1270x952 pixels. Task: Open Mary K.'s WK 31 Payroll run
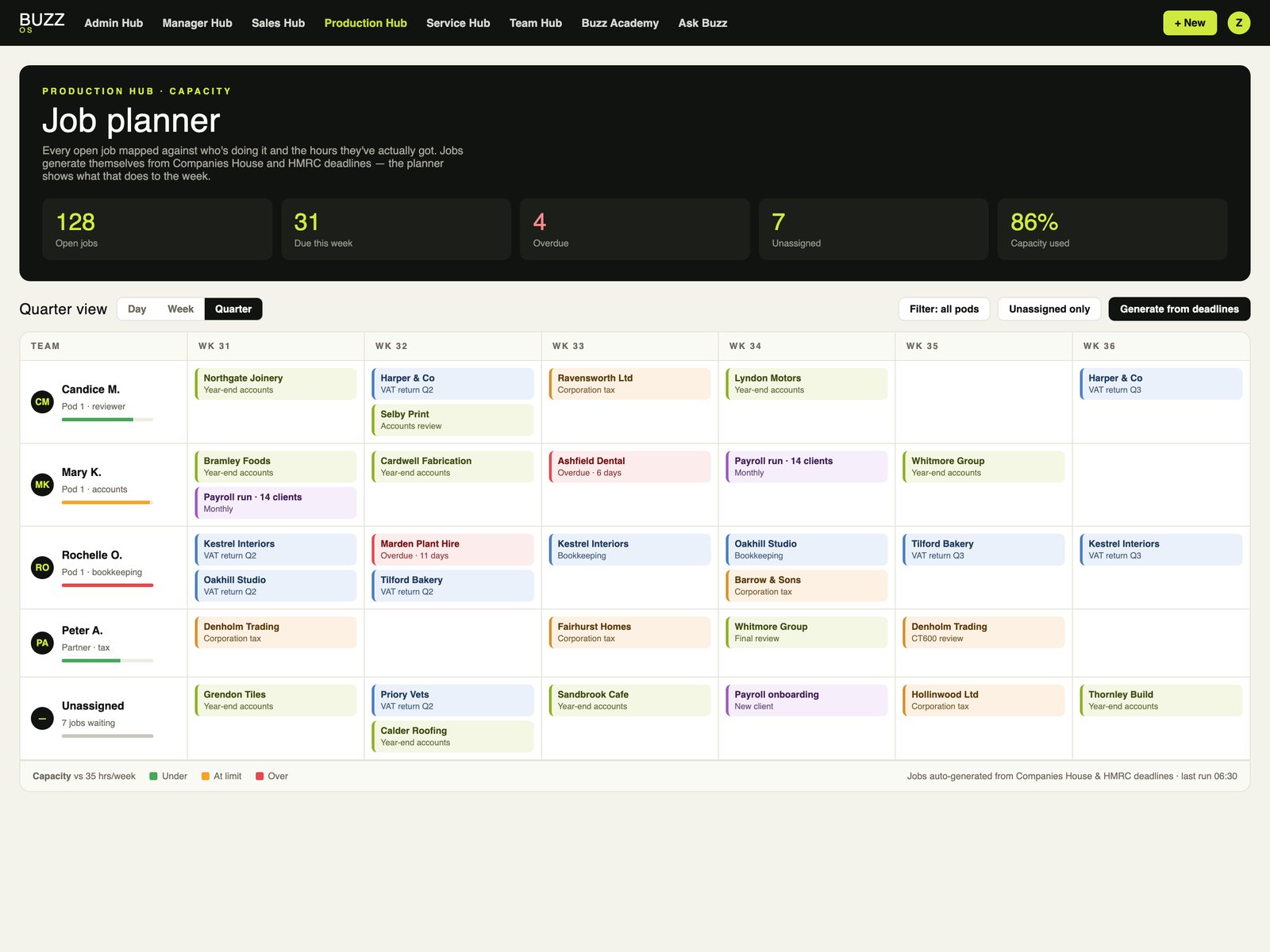click(x=276, y=503)
